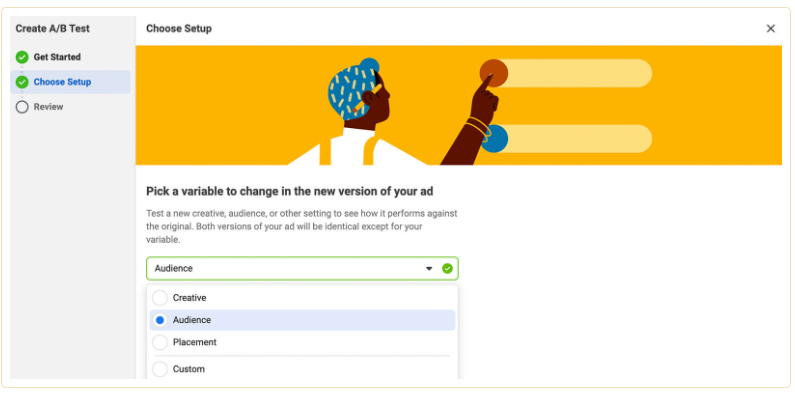Open the Choose Setup step
This screenshot has width=795, height=393.
[x=62, y=82]
